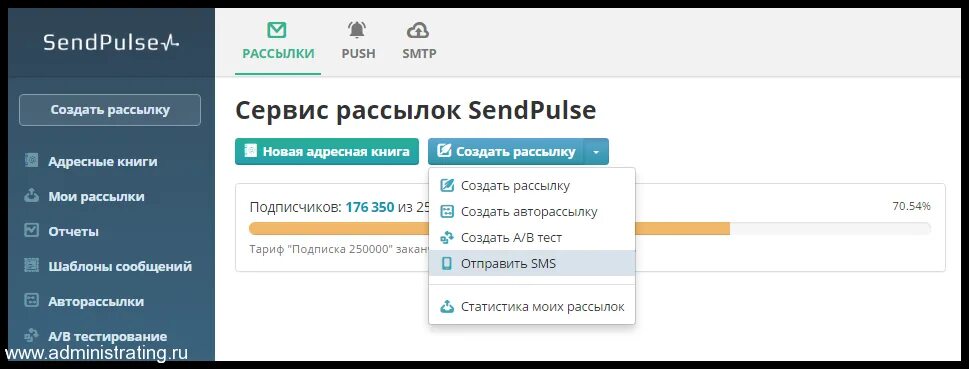Click the Авторассылки sidebar icon
969x369 pixels.
(x=31, y=301)
